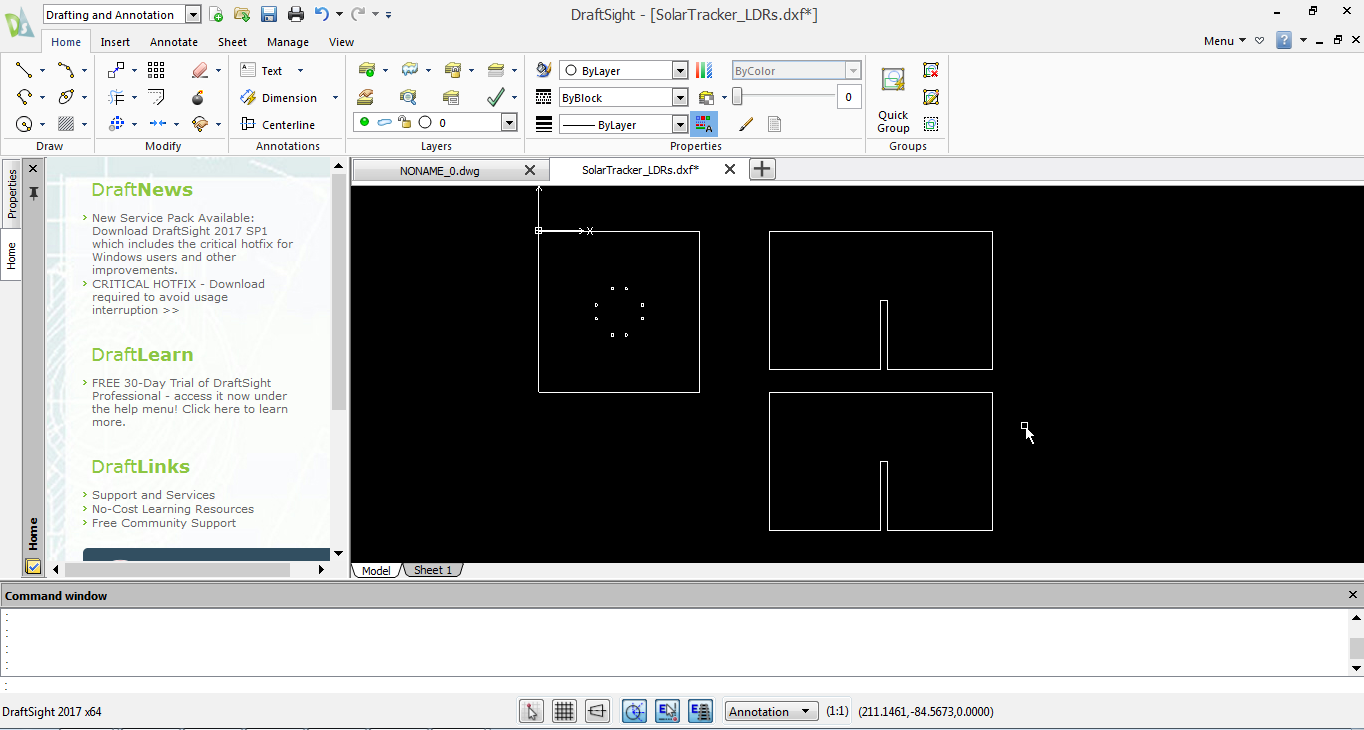This screenshot has height=730, width=1364.
Task: Click the Print icon in title bar
Action: (296, 14)
